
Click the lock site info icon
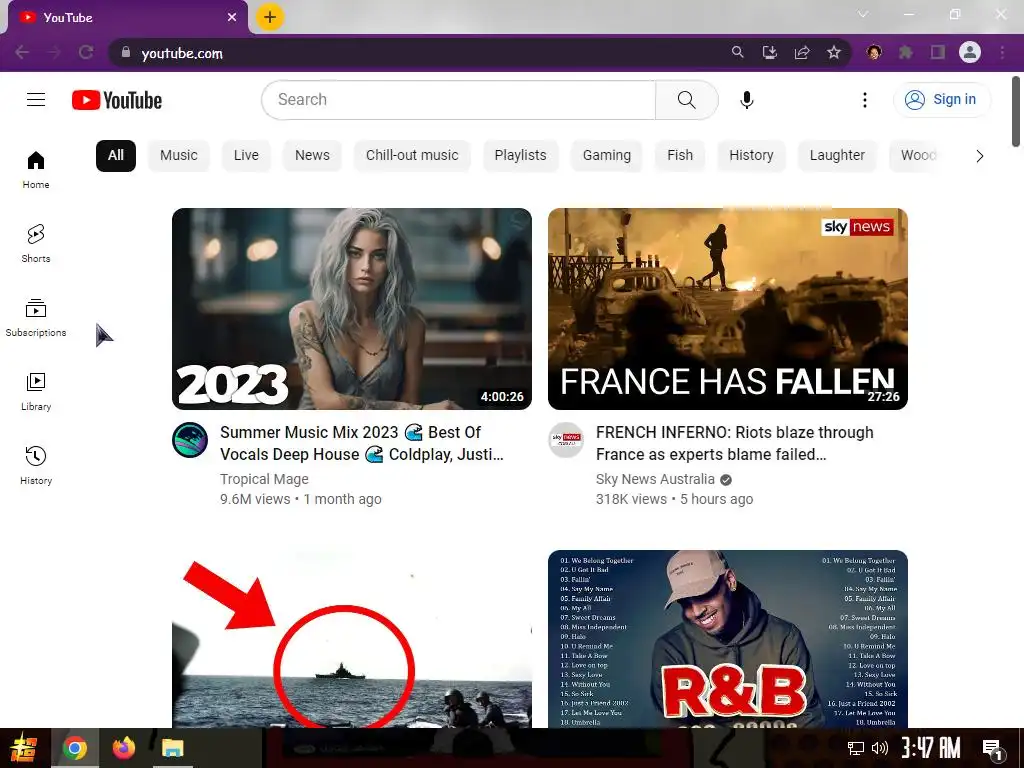point(126,52)
